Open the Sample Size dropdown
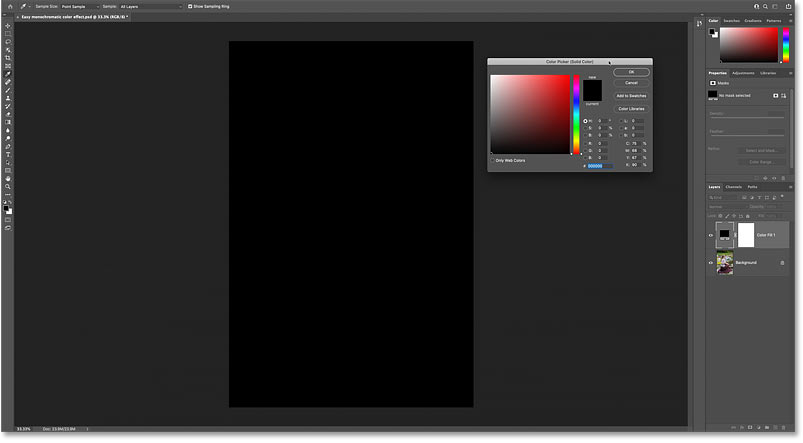This screenshot has height=443, width=803. 79,7
